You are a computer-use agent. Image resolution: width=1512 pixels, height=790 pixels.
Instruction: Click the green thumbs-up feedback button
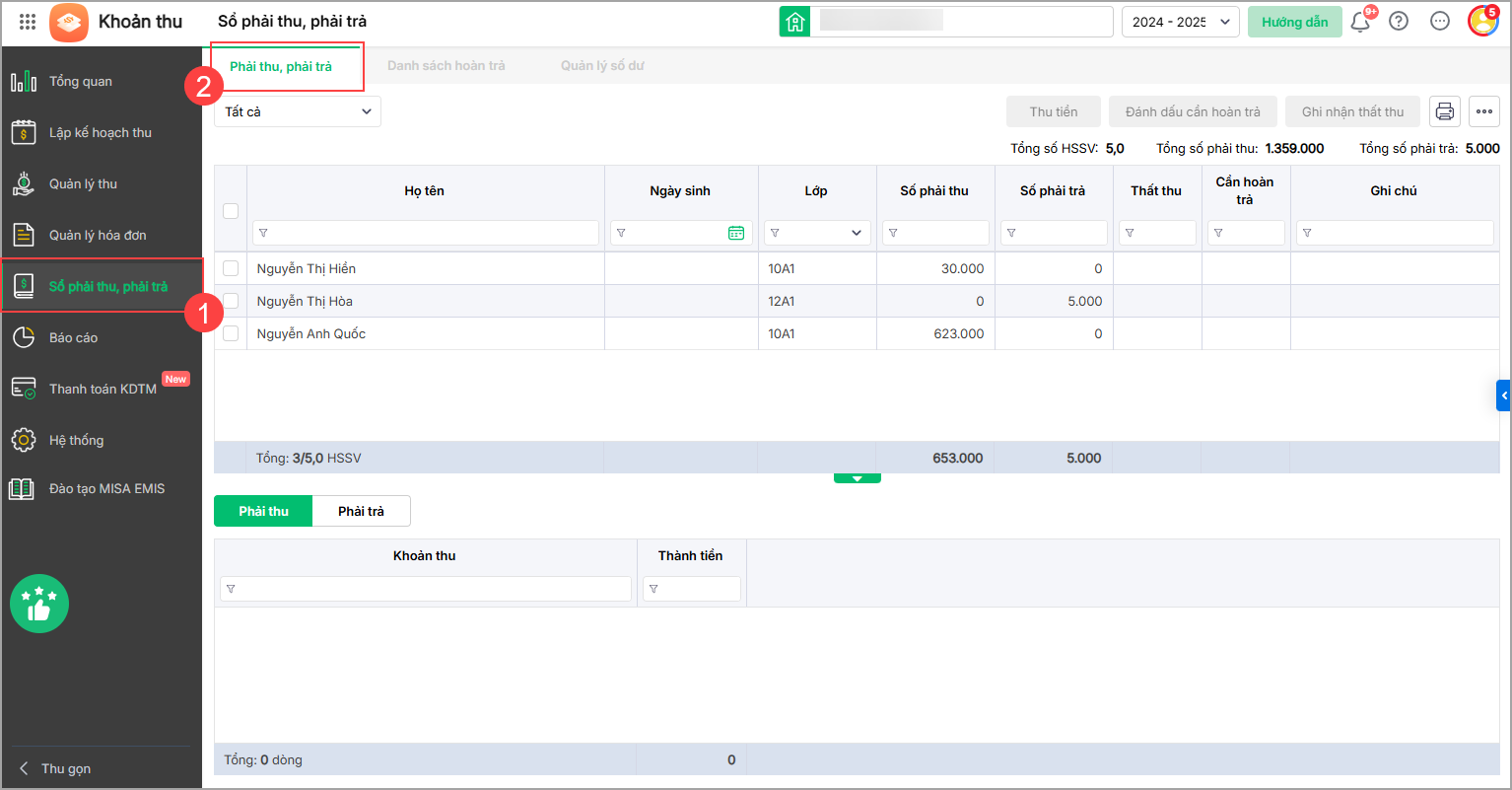click(39, 604)
